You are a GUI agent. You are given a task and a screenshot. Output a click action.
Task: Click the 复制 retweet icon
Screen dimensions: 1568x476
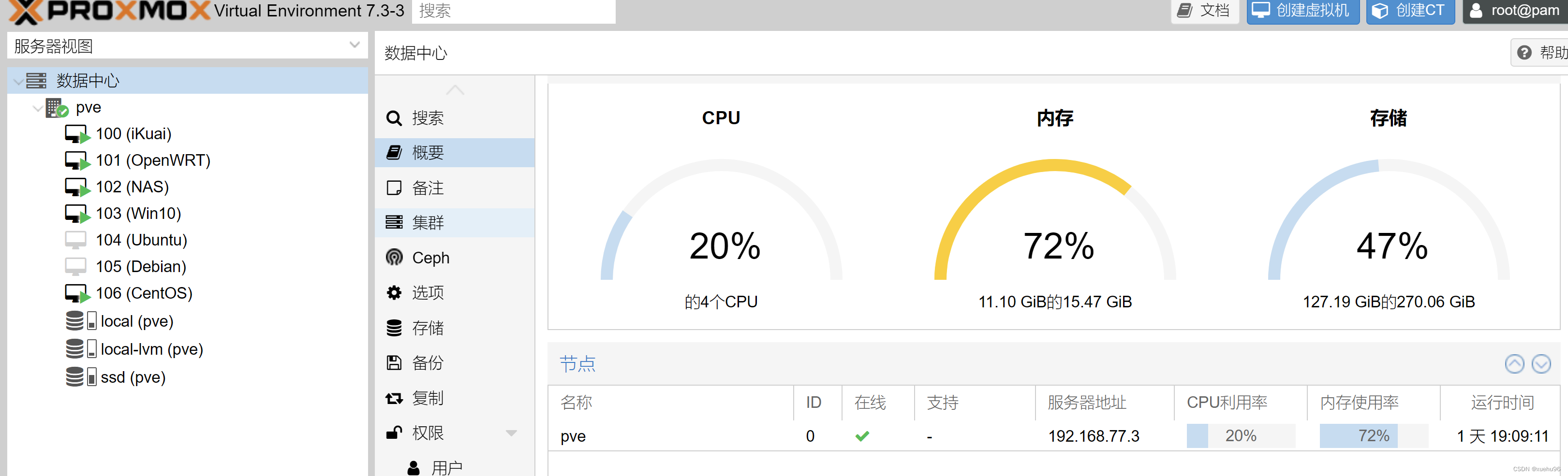pos(394,398)
